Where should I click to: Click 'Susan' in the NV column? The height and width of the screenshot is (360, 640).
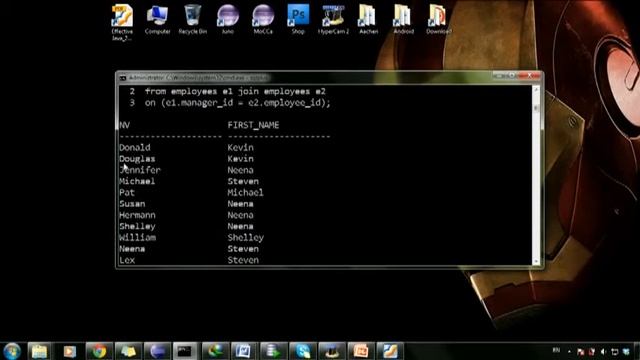tap(132, 204)
